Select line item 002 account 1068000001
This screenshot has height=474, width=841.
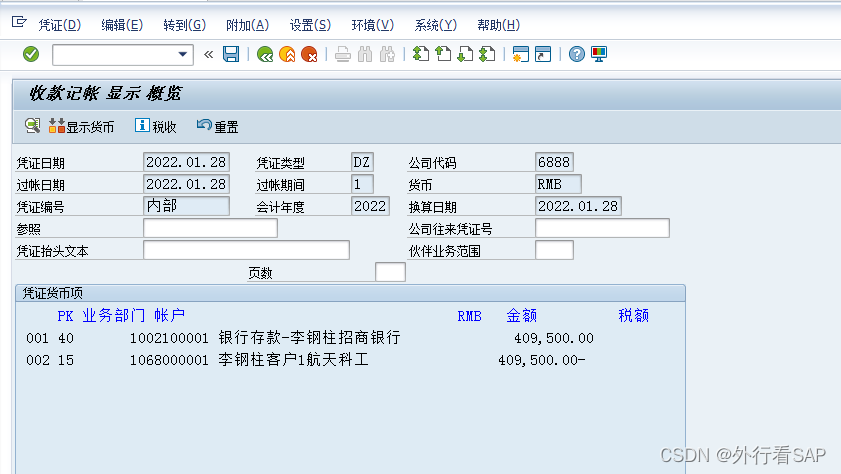point(169,360)
